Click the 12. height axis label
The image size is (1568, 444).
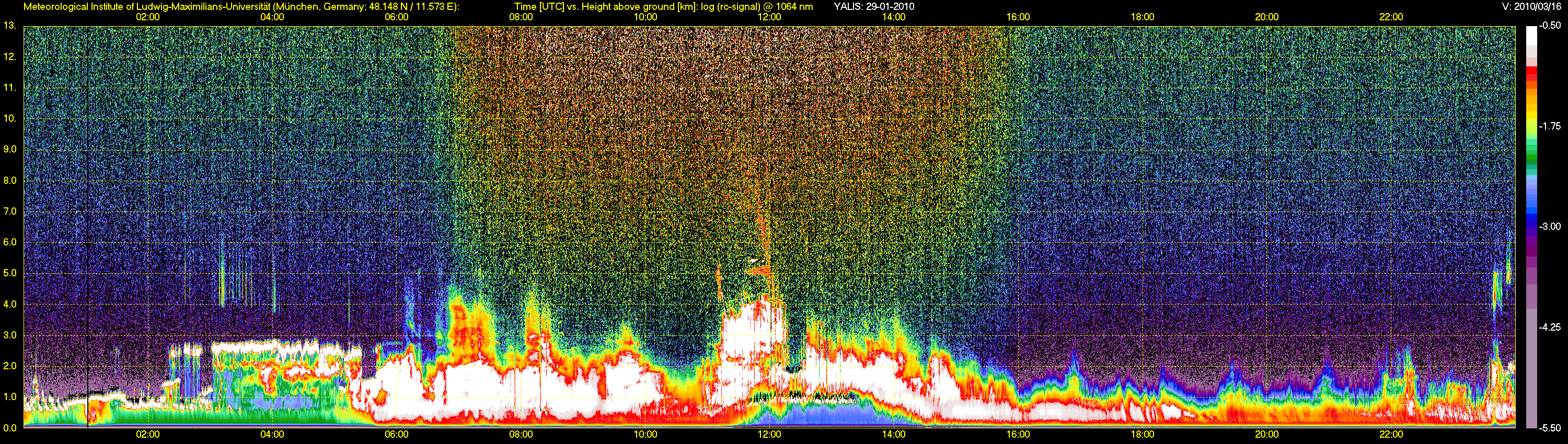(x=10, y=56)
